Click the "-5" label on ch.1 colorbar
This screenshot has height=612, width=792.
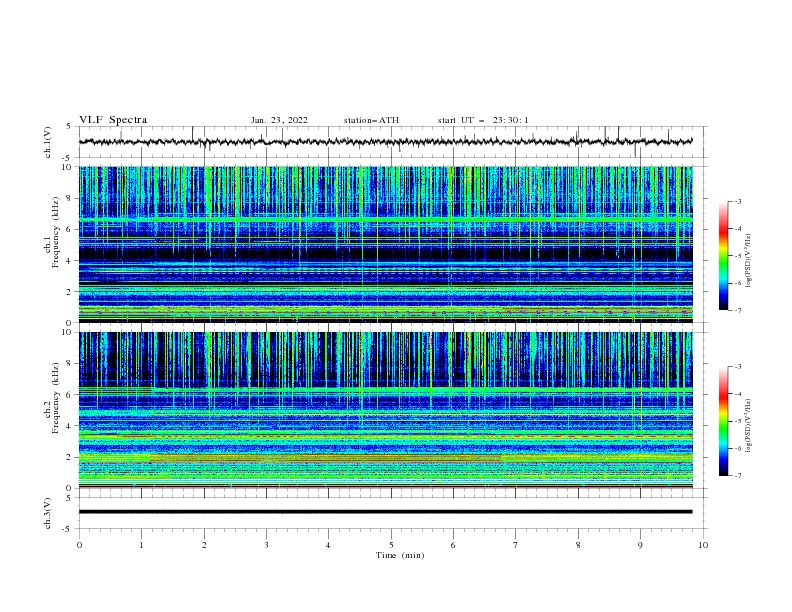738,256
